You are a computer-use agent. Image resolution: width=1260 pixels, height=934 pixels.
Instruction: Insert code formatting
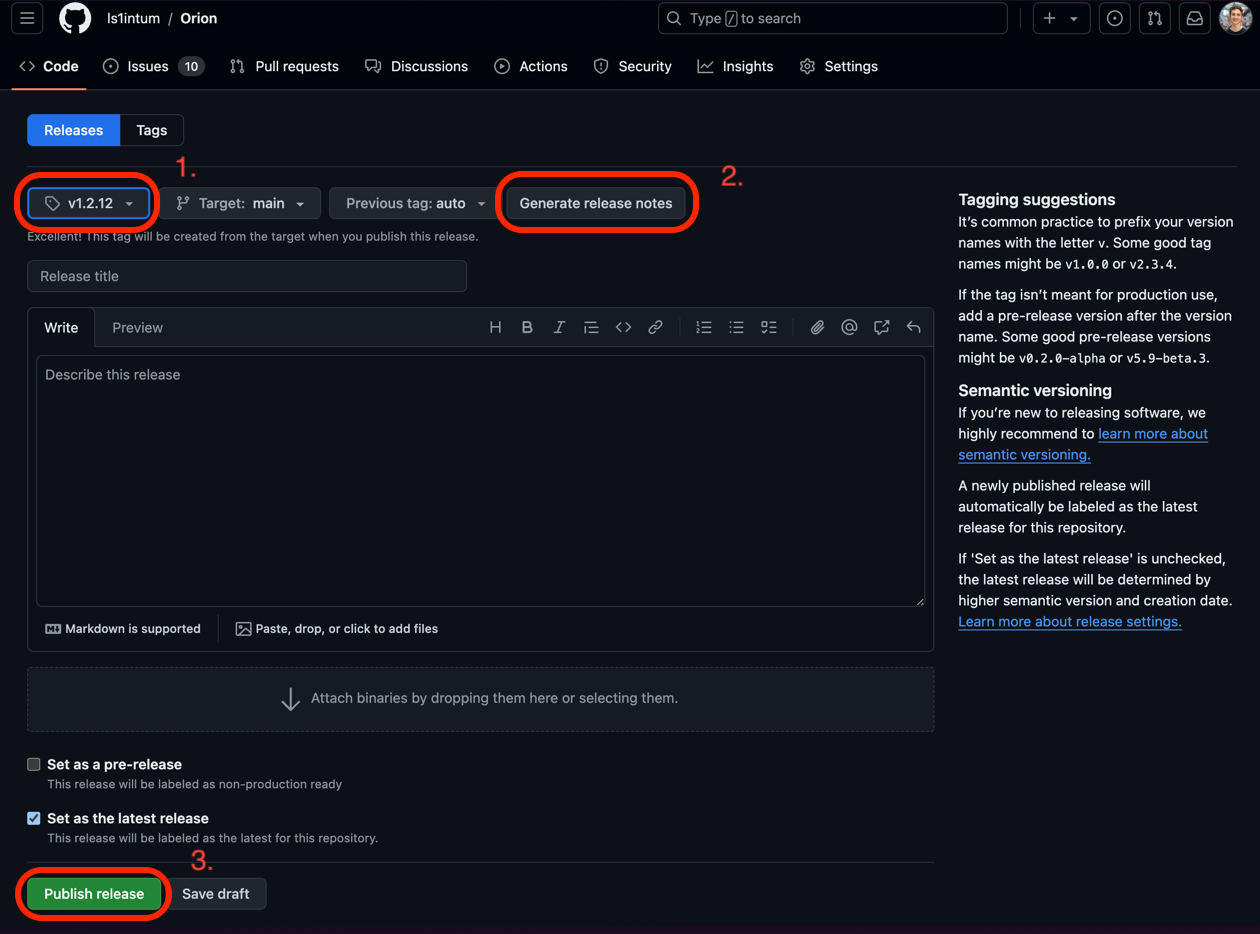(623, 327)
